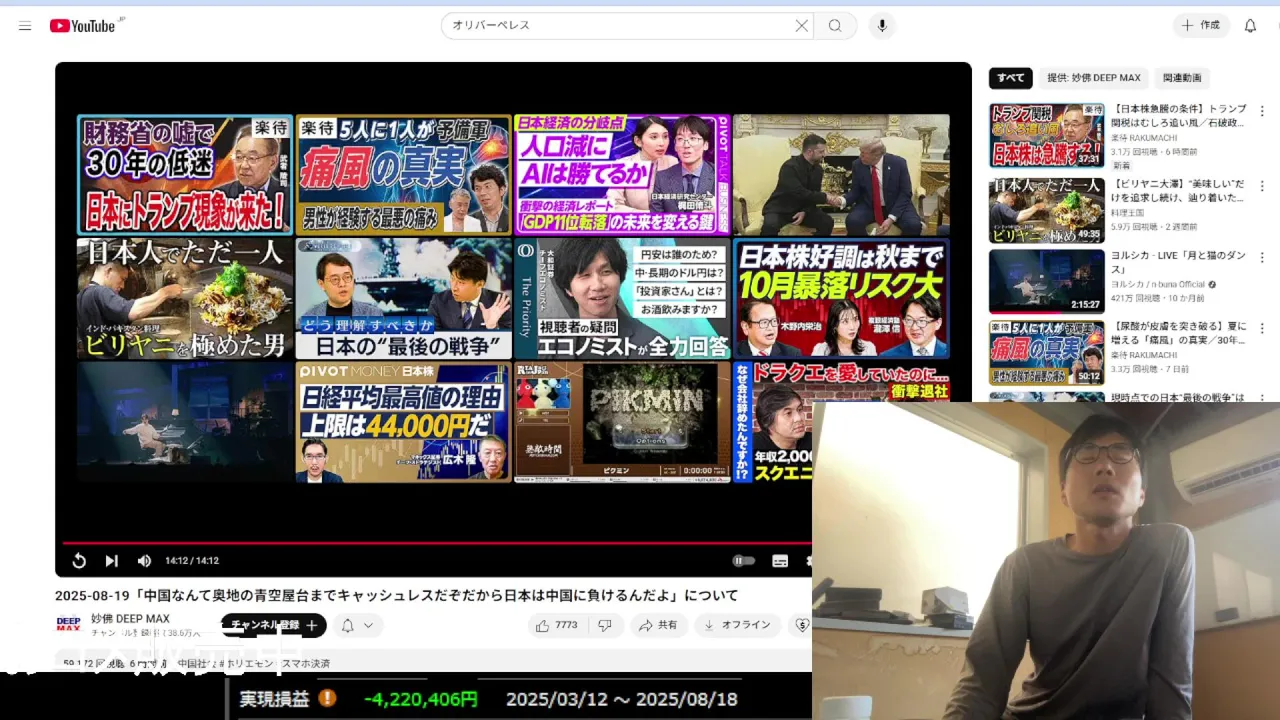Select the 関連動画 filter chip
Image resolution: width=1280 pixels, height=720 pixels.
point(1182,78)
